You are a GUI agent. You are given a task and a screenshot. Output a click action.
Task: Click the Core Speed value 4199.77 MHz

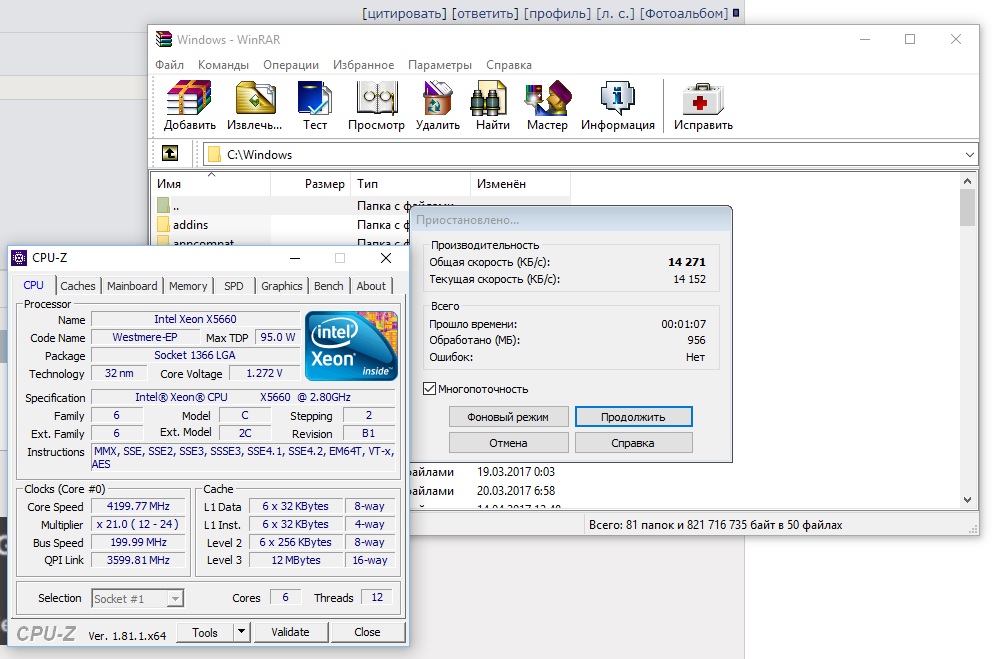click(138, 506)
